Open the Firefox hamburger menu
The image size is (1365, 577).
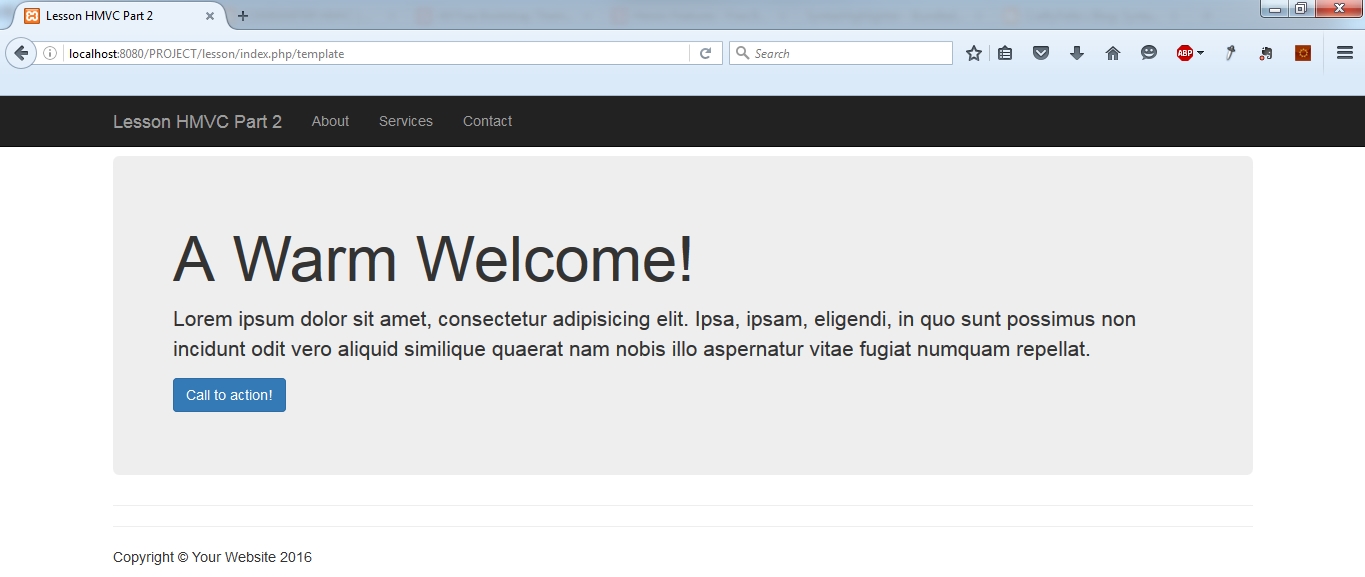pos(1344,52)
